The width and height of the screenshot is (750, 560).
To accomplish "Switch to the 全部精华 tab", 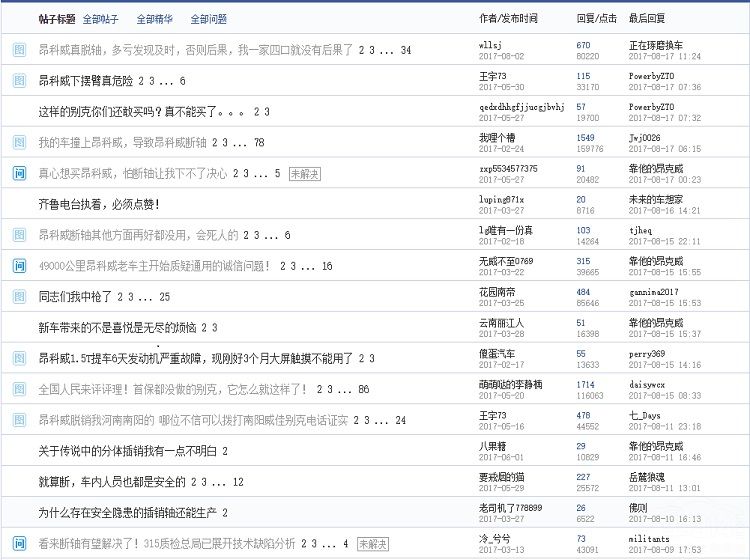I will [x=155, y=19].
